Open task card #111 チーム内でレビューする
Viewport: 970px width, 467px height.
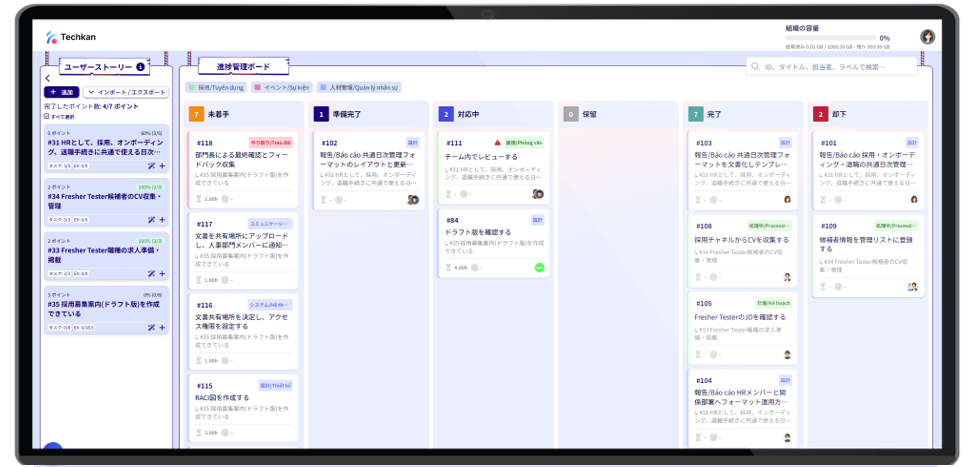click(x=493, y=168)
